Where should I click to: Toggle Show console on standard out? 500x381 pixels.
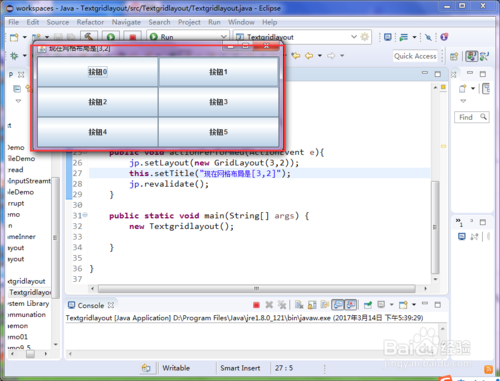click(x=338, y=305)
